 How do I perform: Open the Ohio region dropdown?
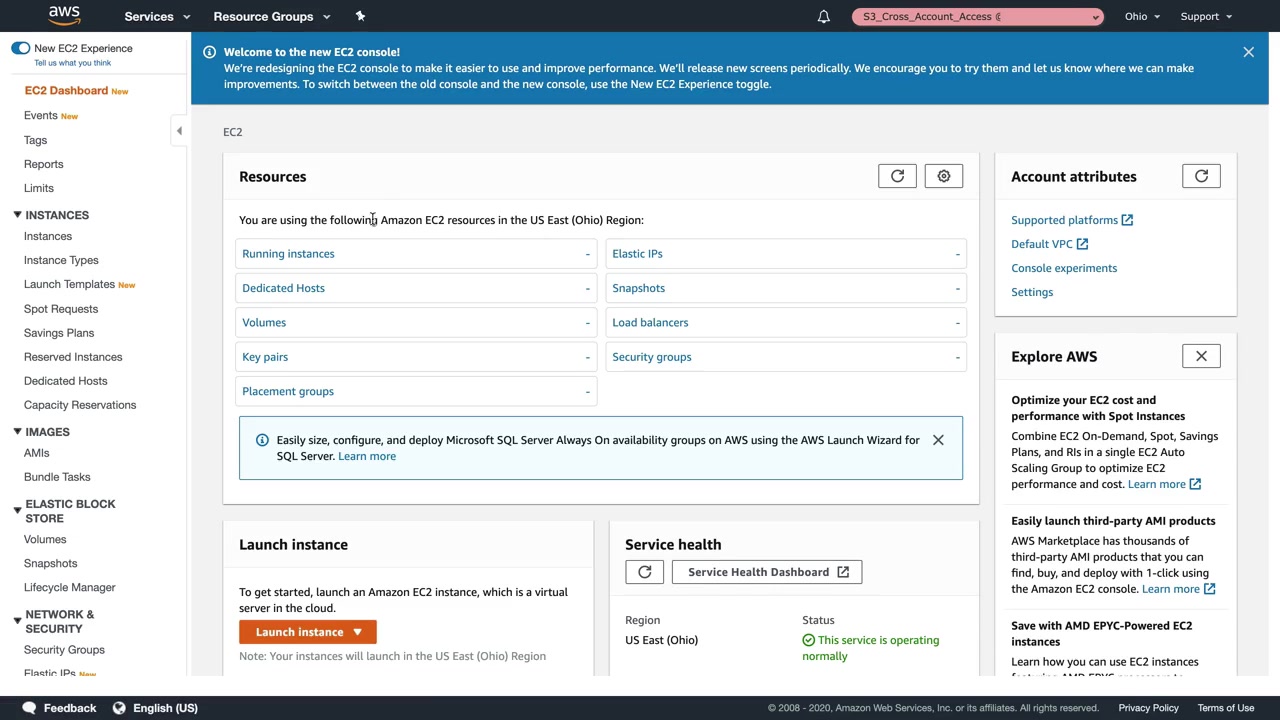pos(1142,16)
